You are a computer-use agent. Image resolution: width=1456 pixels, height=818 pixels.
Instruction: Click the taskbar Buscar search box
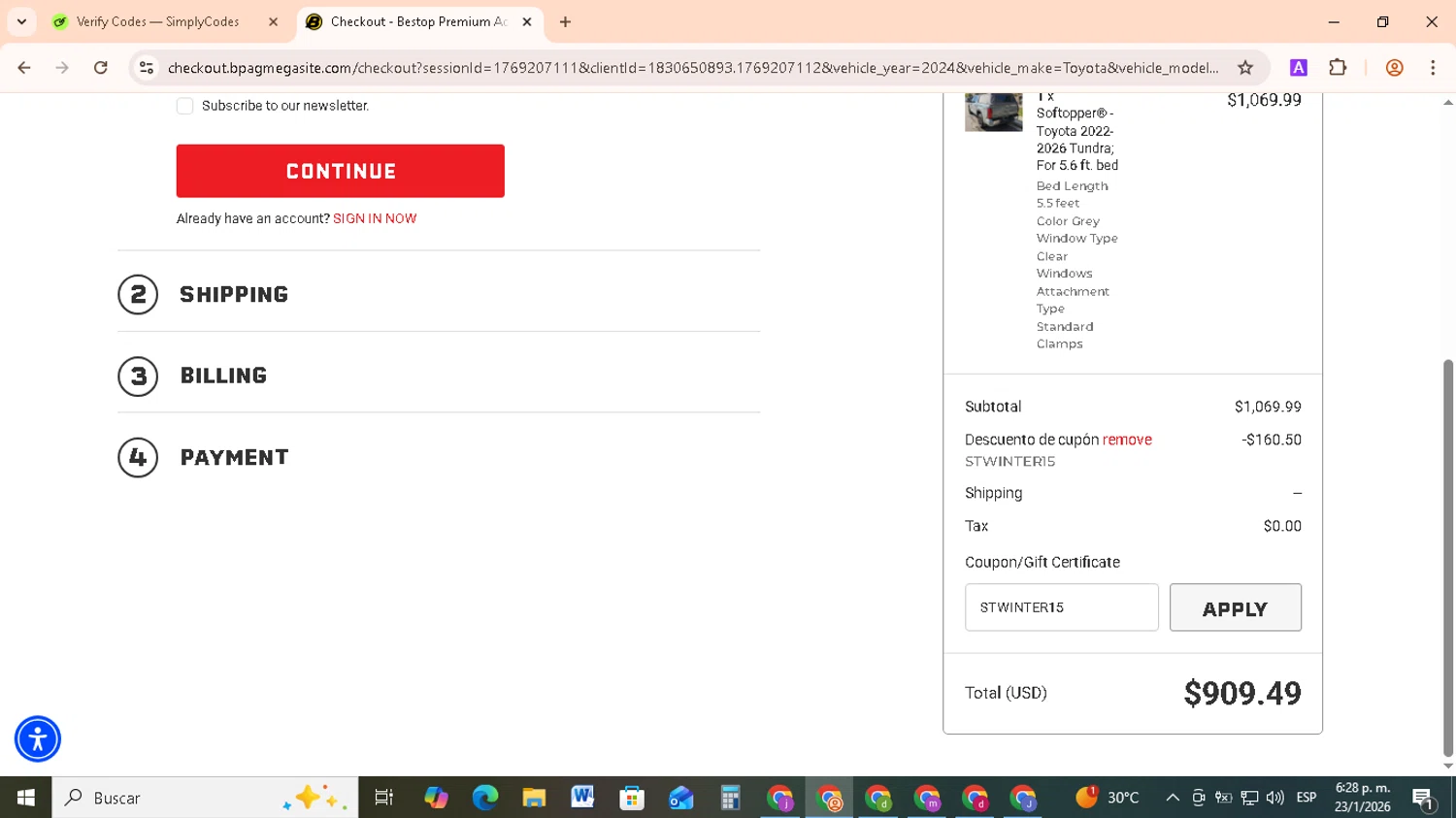pos(205,798)
